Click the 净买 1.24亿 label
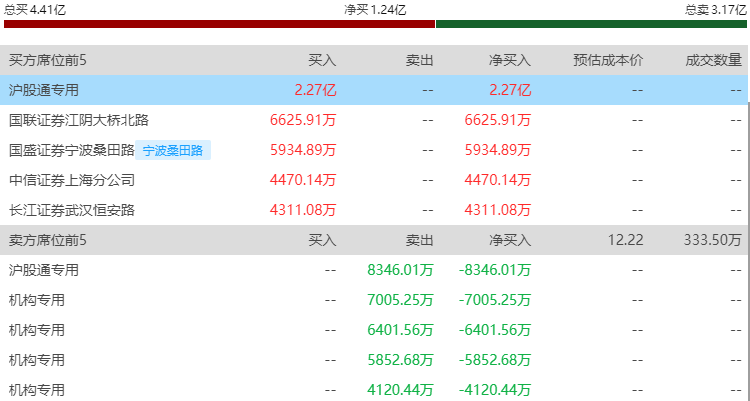Viewport: 750px width, 401px height. click(x=375, y=10)
